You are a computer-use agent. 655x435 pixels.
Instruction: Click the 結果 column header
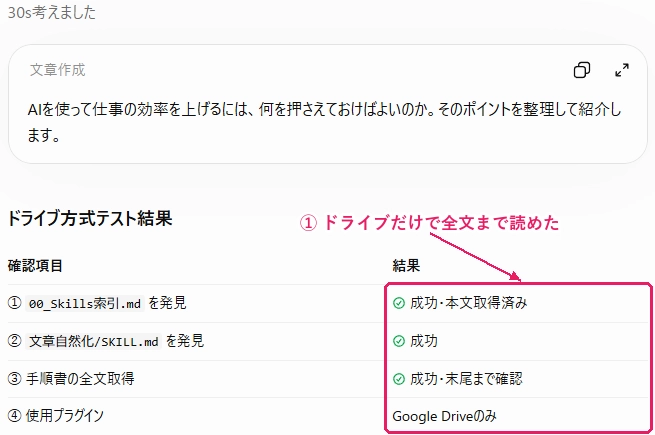coord(406,265)
